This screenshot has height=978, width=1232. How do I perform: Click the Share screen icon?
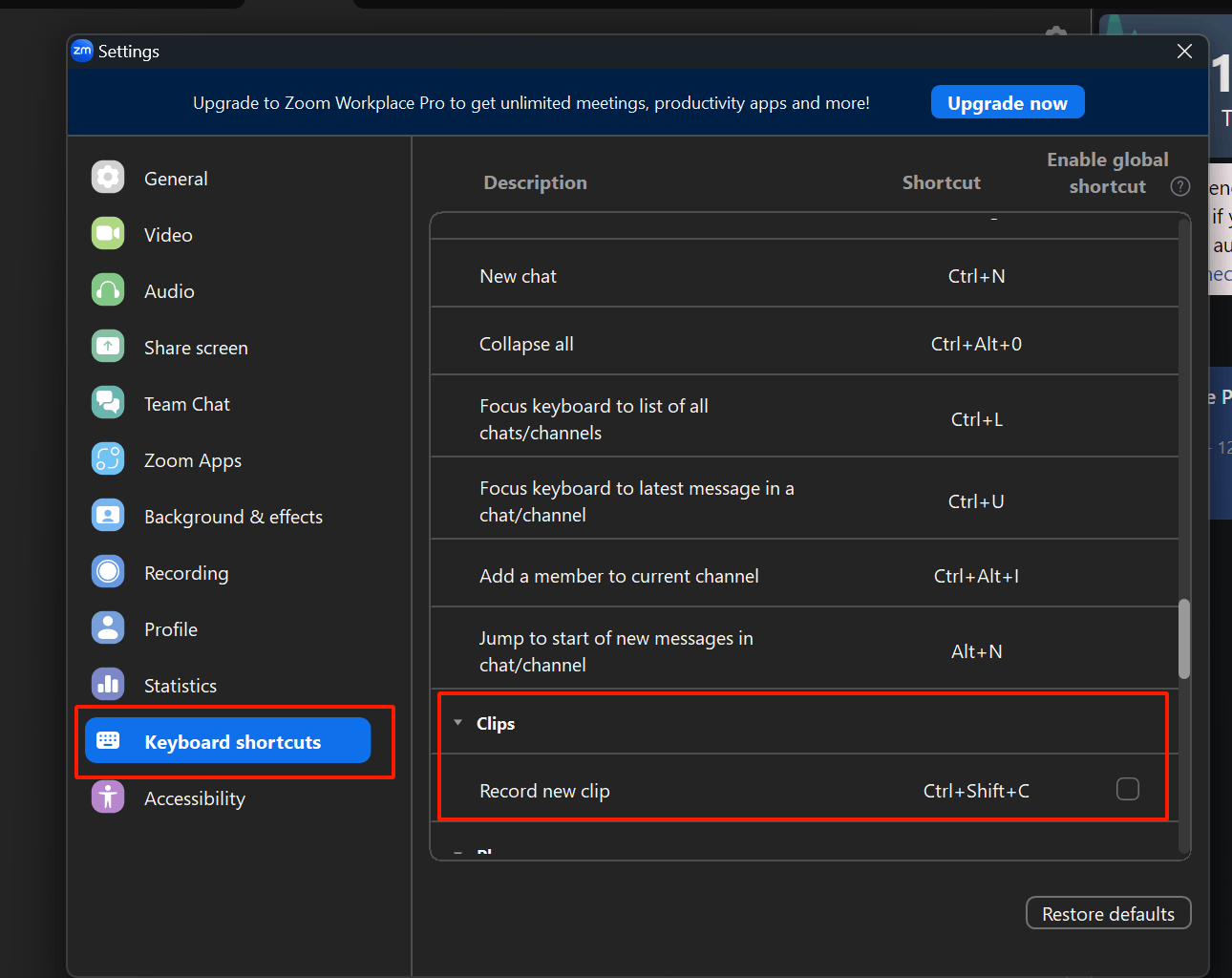[x=108, y=347]
